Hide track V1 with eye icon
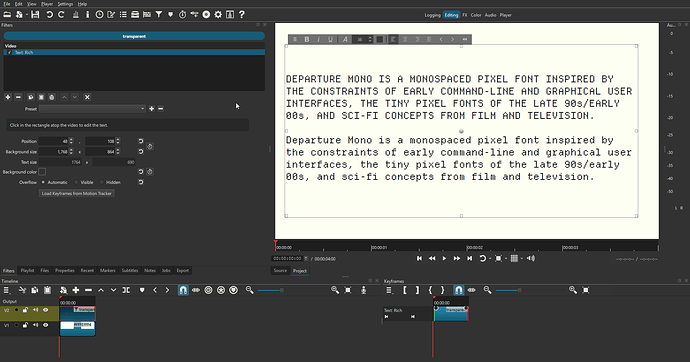This screenshot has height=362, width=690. 45,325
